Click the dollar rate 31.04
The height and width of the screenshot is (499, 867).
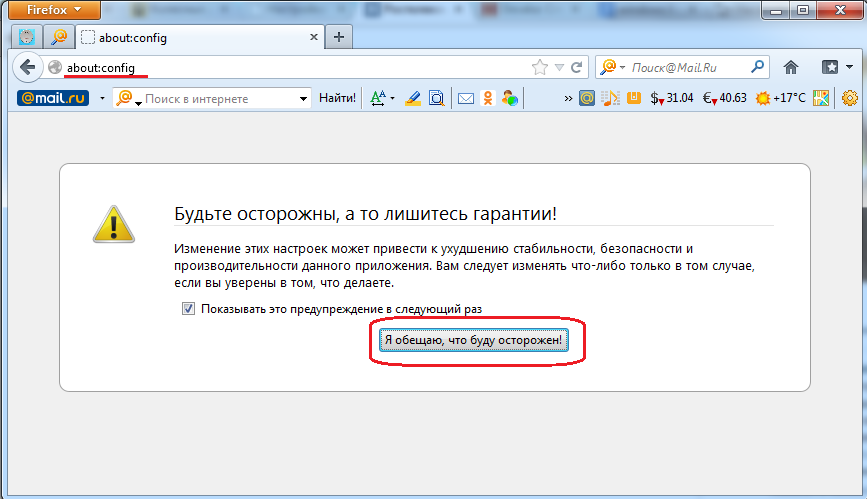[671, 98]
